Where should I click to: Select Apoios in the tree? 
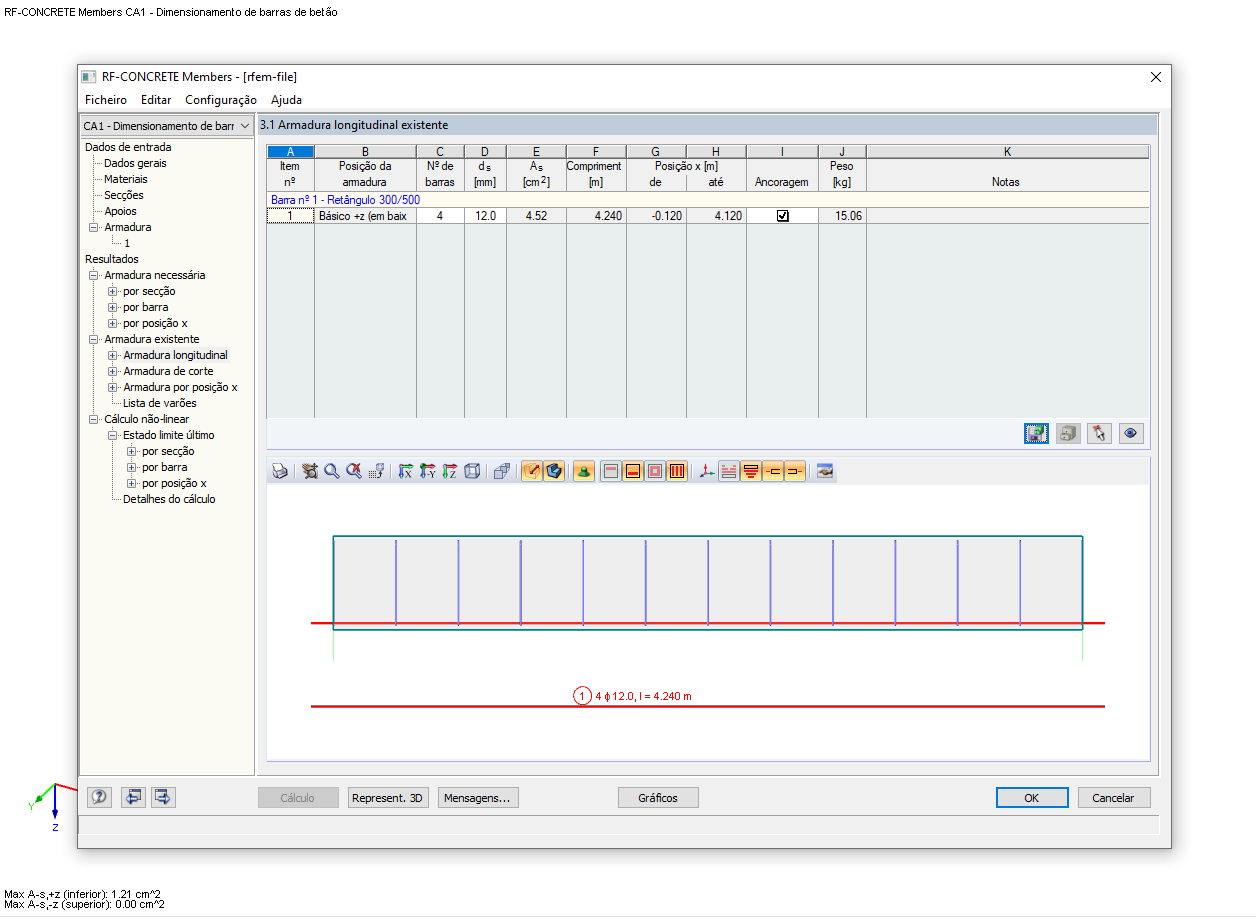coord(121,211)
